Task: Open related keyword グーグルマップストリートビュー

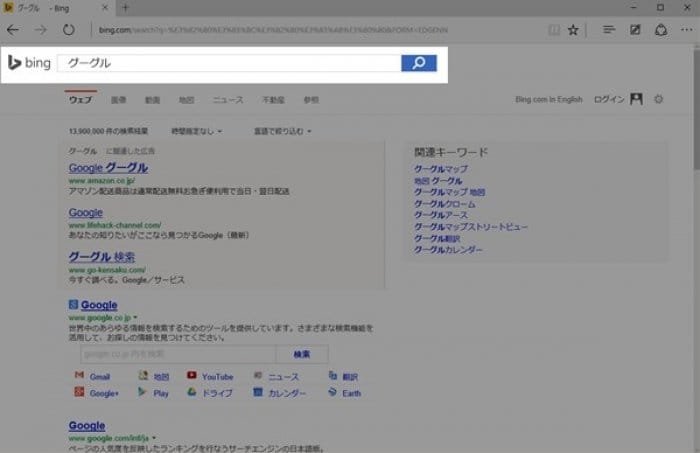Action: point(471,227)
